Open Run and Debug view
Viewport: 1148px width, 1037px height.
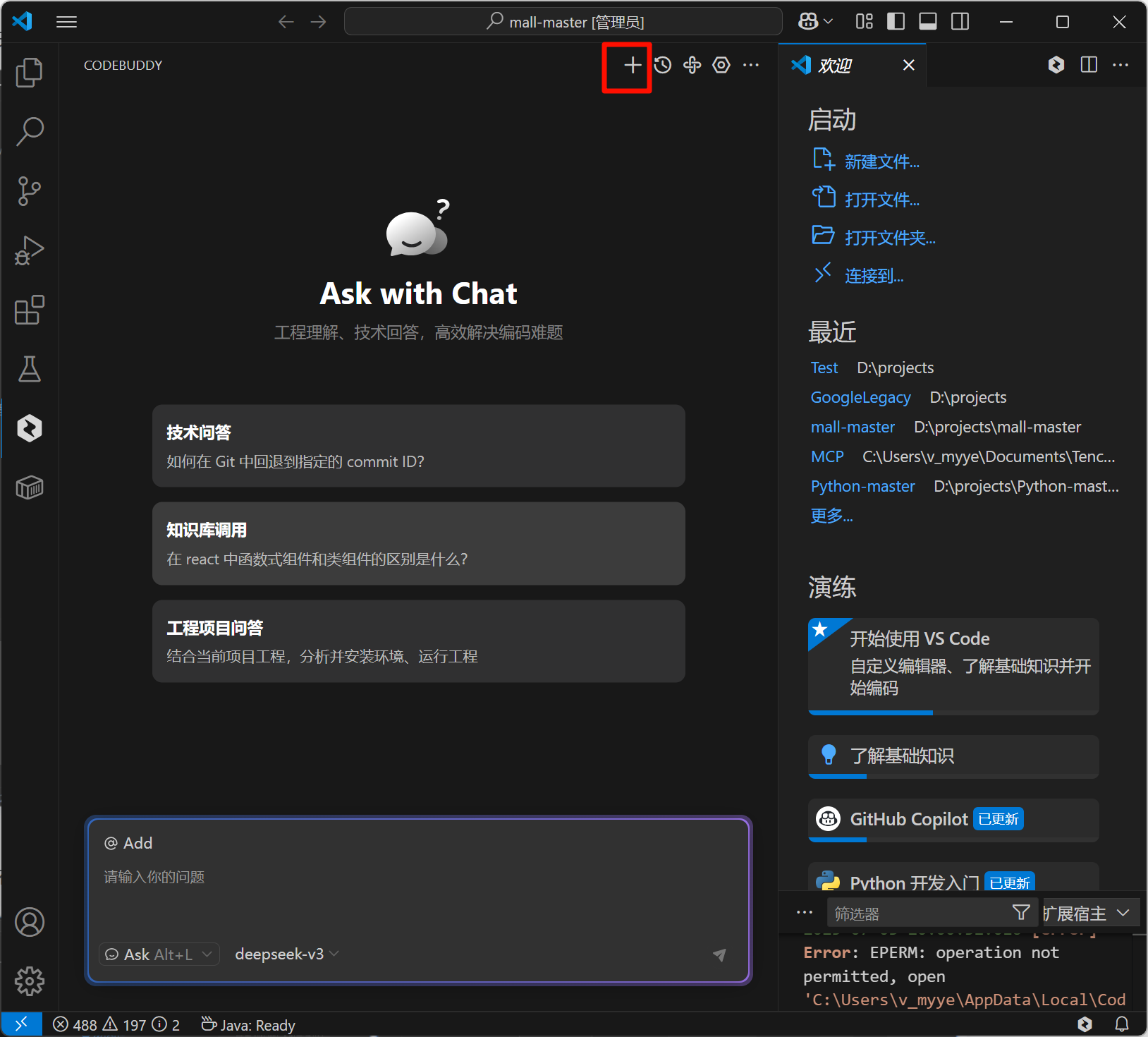(29, 250)
